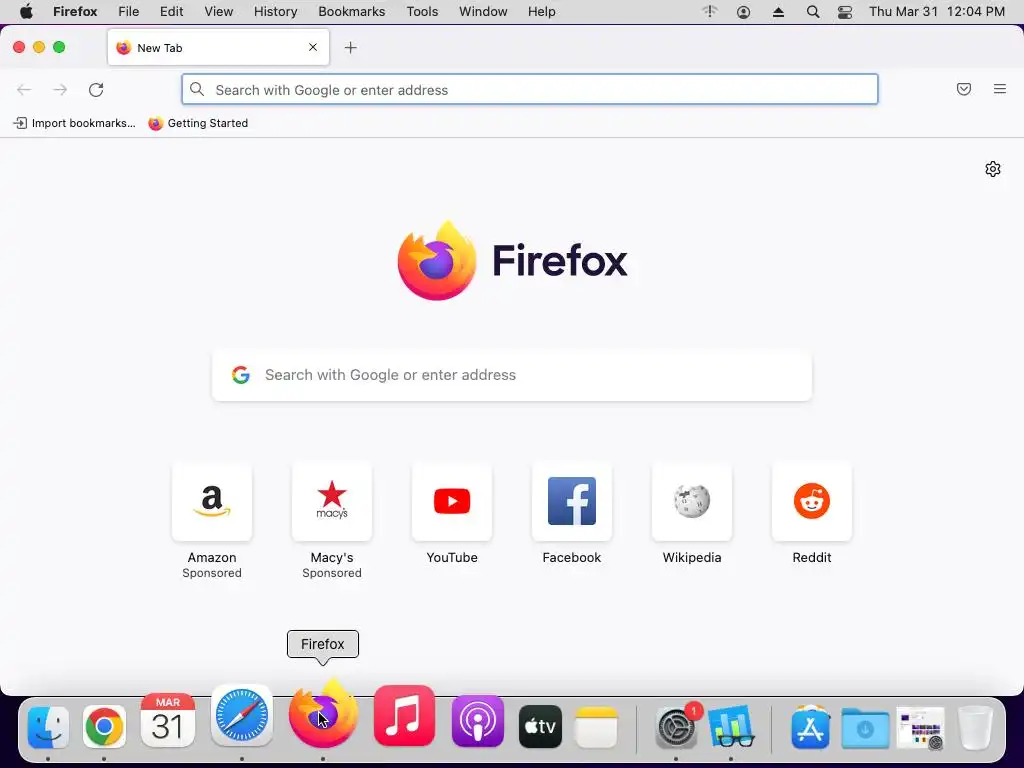
Task: Go forward one page
Action: coord(60,89)
